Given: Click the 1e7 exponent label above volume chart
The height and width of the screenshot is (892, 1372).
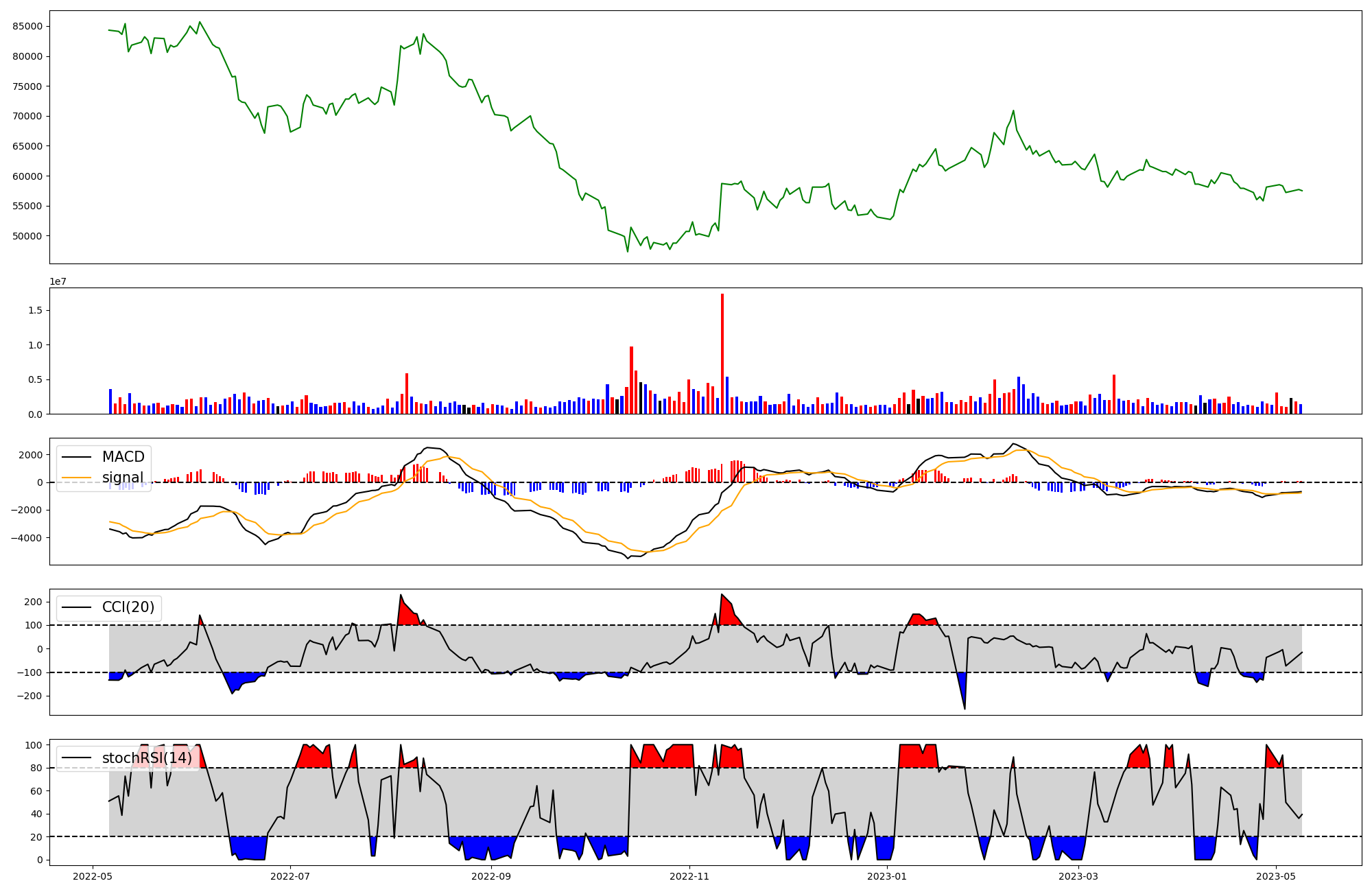Looking at the screenshot, I should [x=58, y=282].
